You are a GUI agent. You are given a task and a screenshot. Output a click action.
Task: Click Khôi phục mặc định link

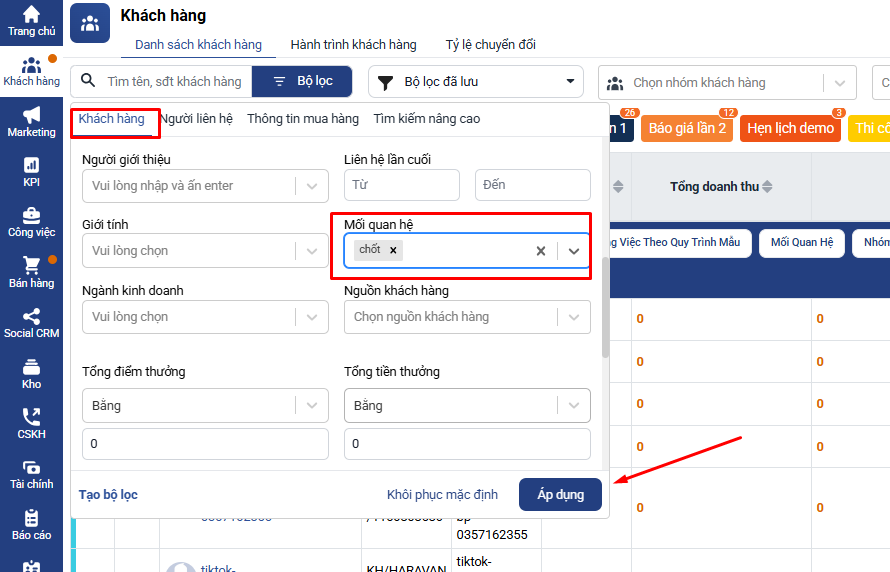(442, 495)
